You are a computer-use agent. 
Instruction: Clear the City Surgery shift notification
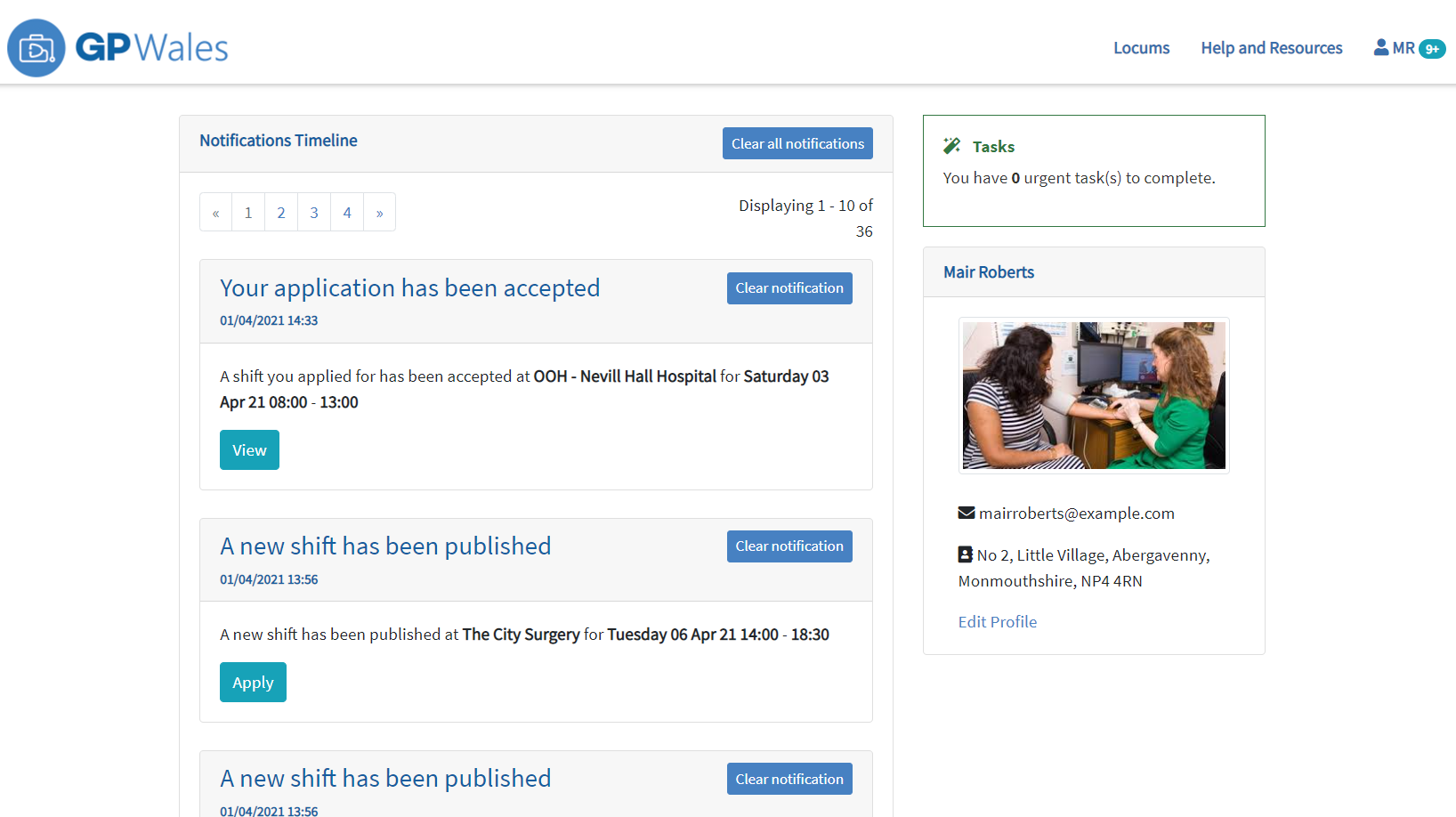(789, 546)
